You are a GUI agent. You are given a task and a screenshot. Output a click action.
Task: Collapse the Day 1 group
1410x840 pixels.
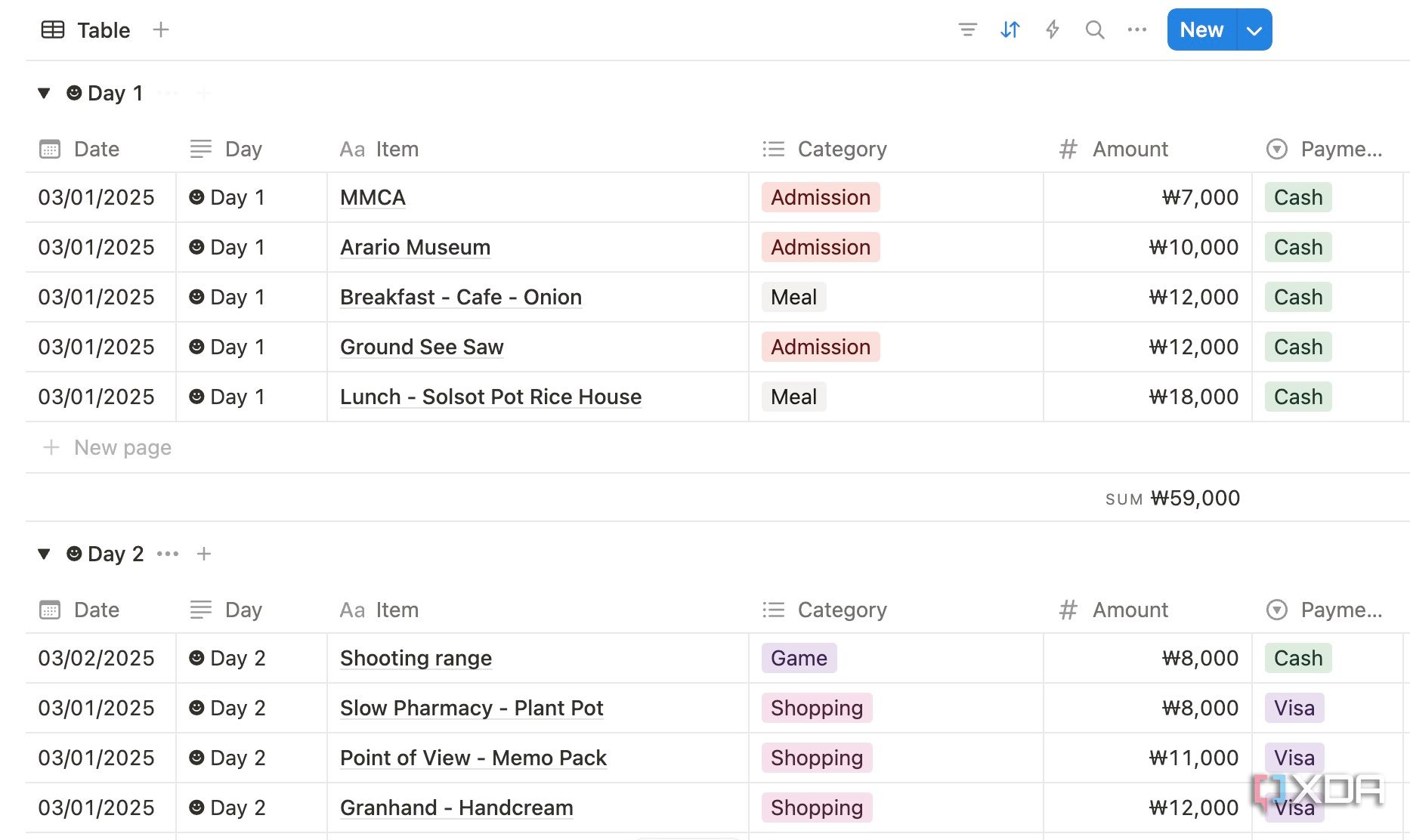point(43,93)
